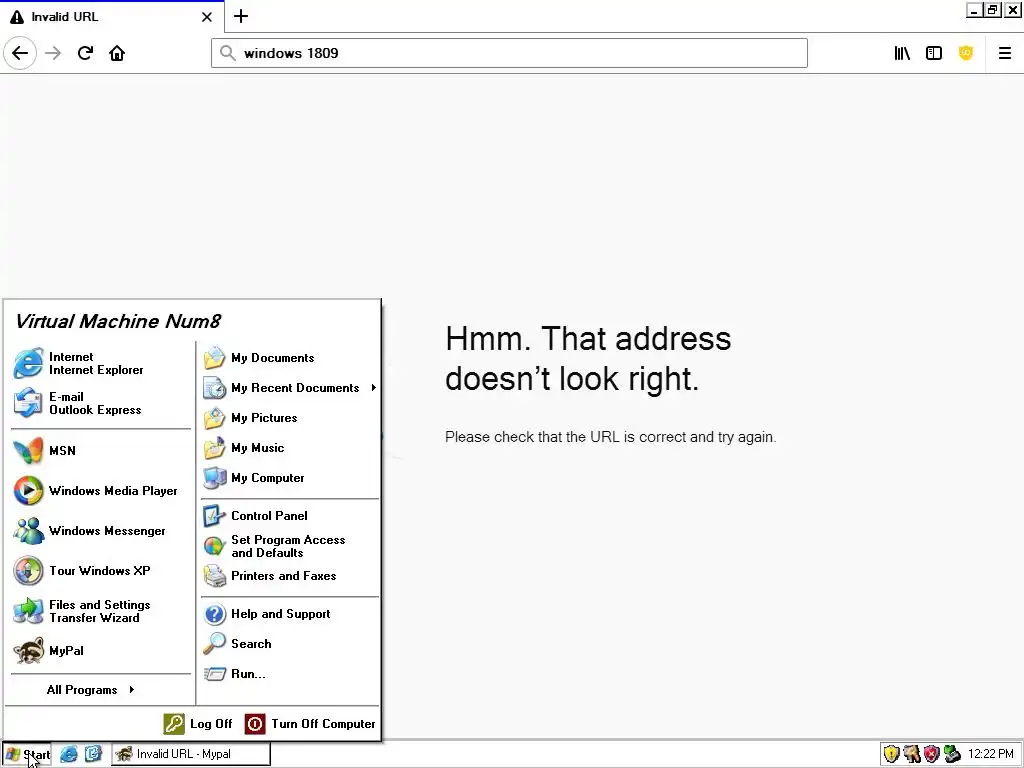The height and width of the screenshot is (768, 1024).
Task: Launch MSN from the Start menu
Action: (101, 451)
